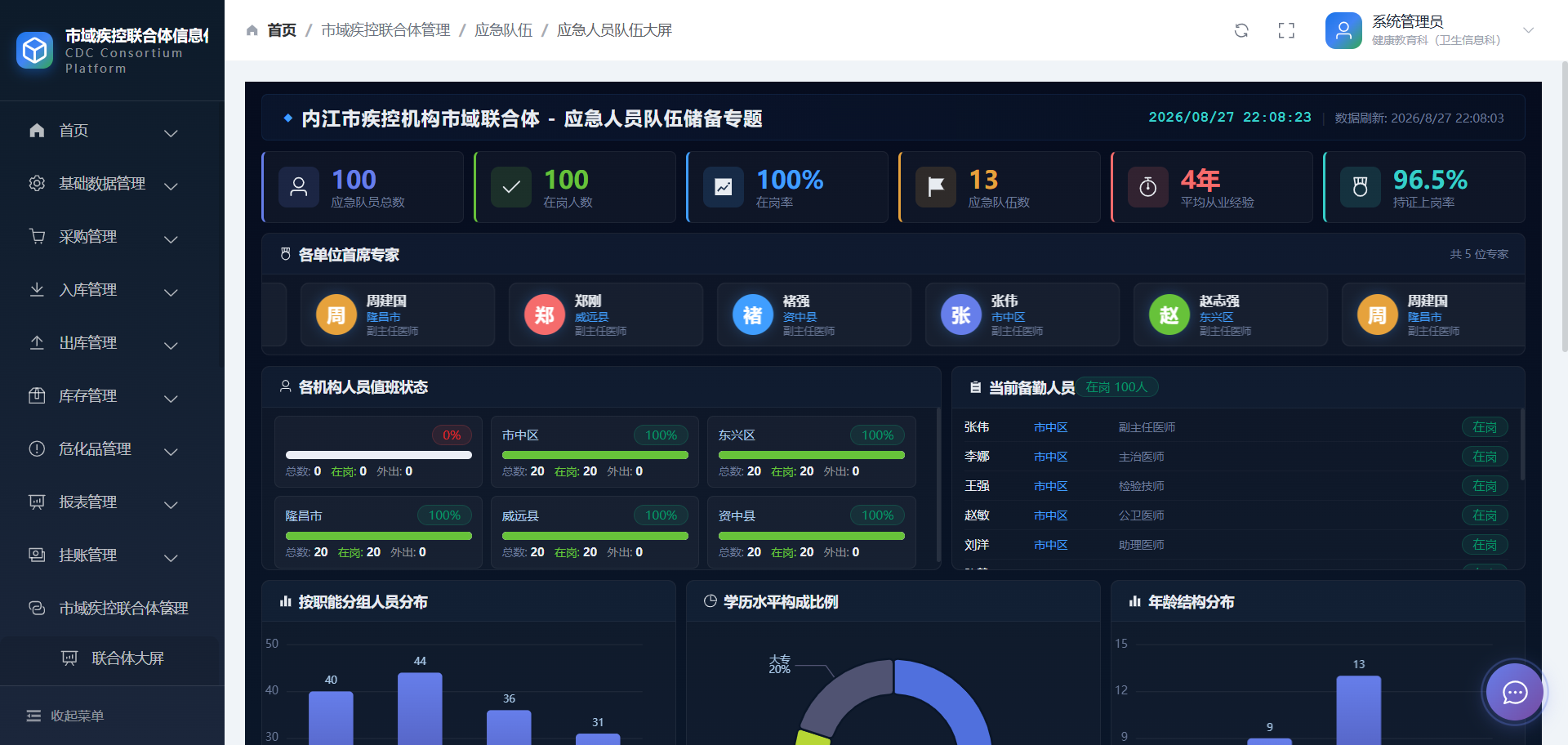1568x745 pixels.
Task: Expand the 库存管理 menu chevron
Action: tap(171, 399)
